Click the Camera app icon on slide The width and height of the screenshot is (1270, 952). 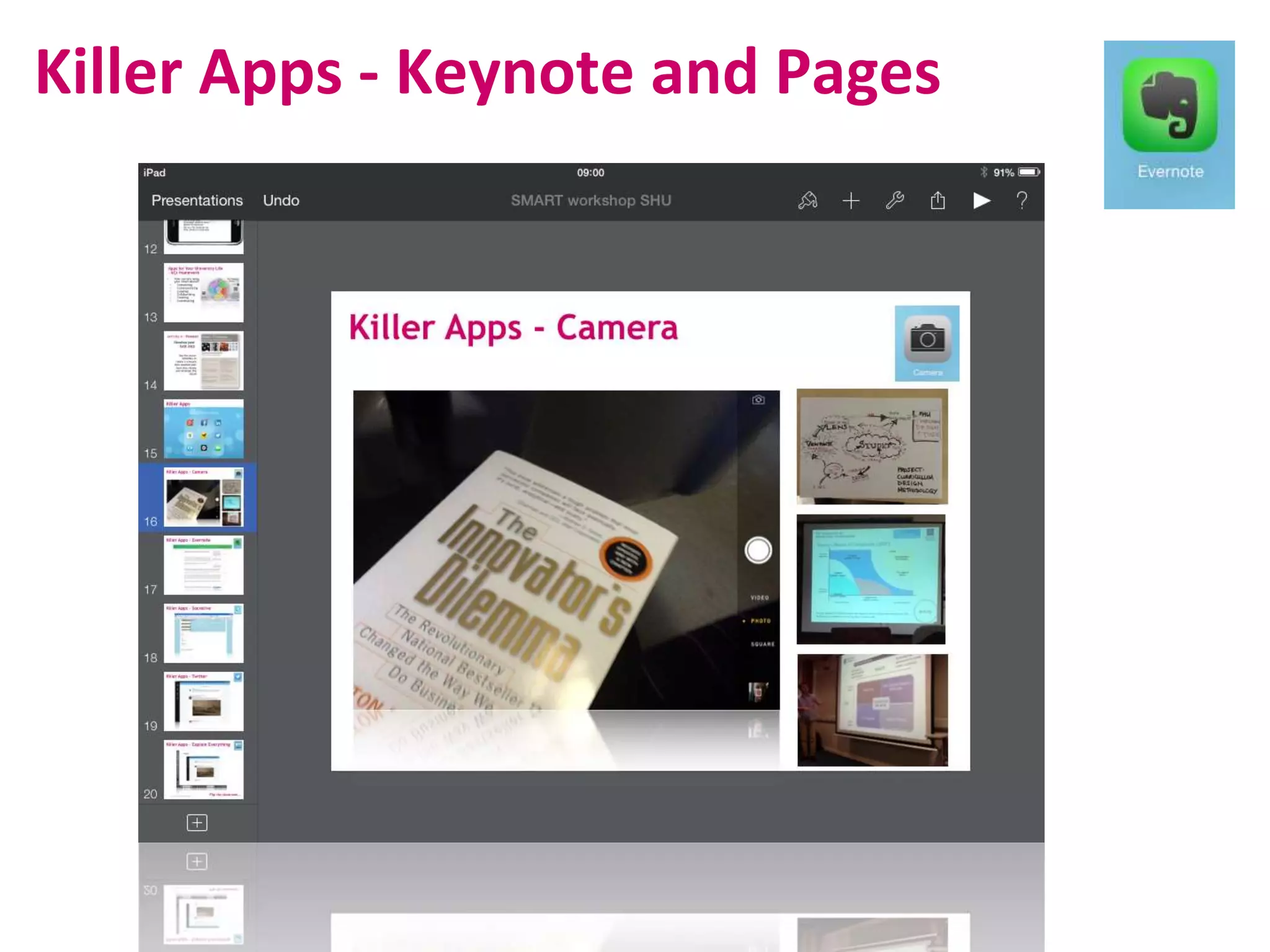(927, 343)
